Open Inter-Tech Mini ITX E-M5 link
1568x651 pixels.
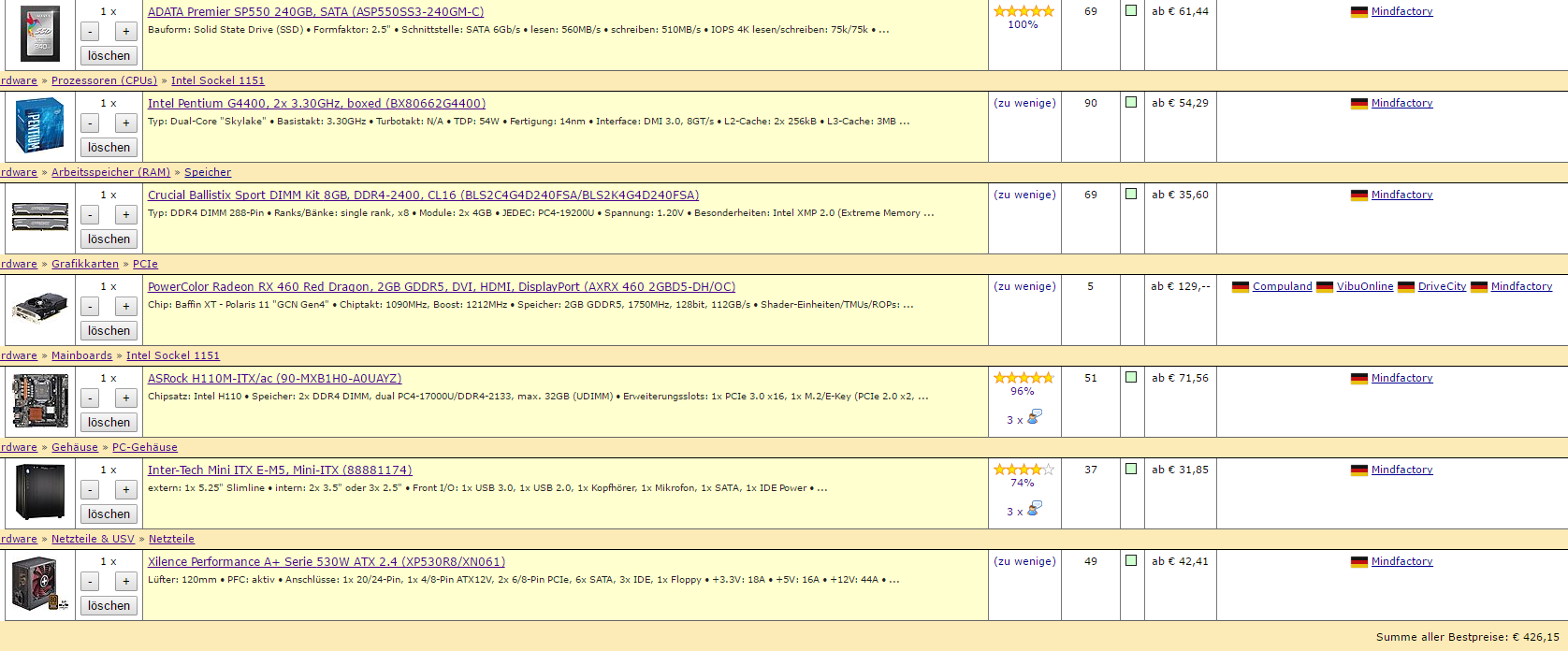tap(280, 470)
